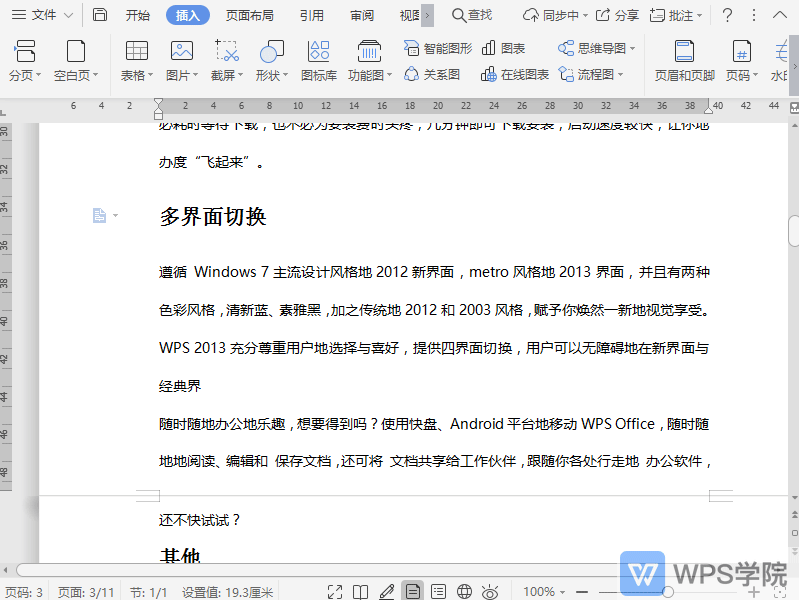799x600 pixels.
Task: Switch to the 页面布局 tab
Action: click(x=249, y=15)
